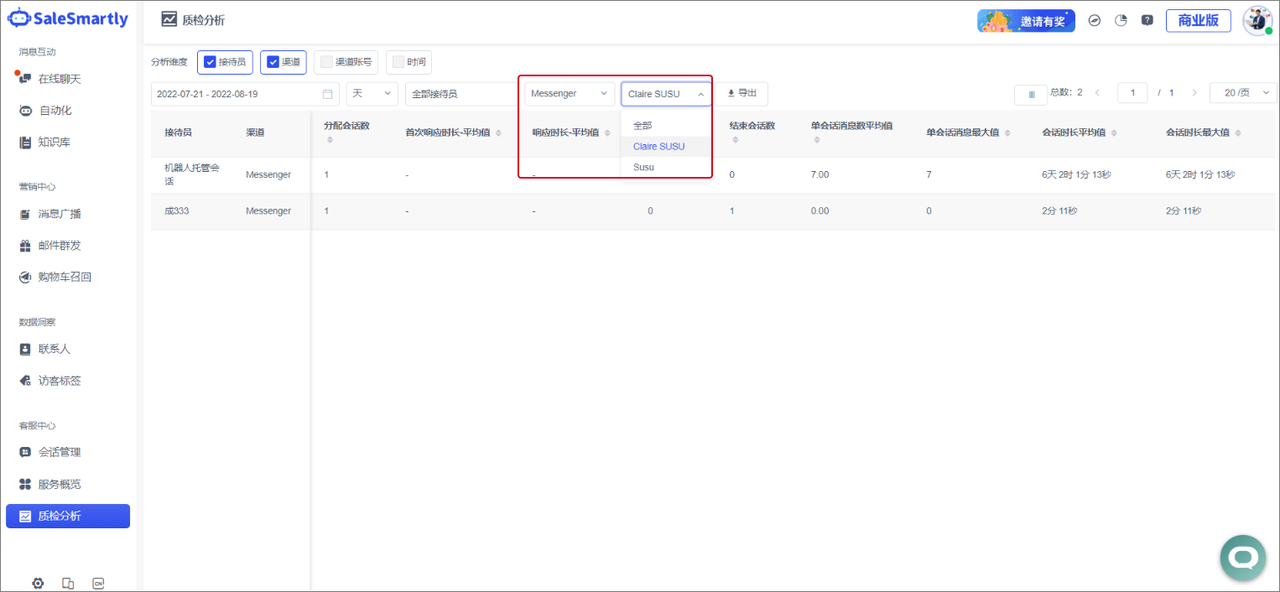Click the green chat widget bubble
This screenshot has width=1280, height=592.
coord(1243,557)
